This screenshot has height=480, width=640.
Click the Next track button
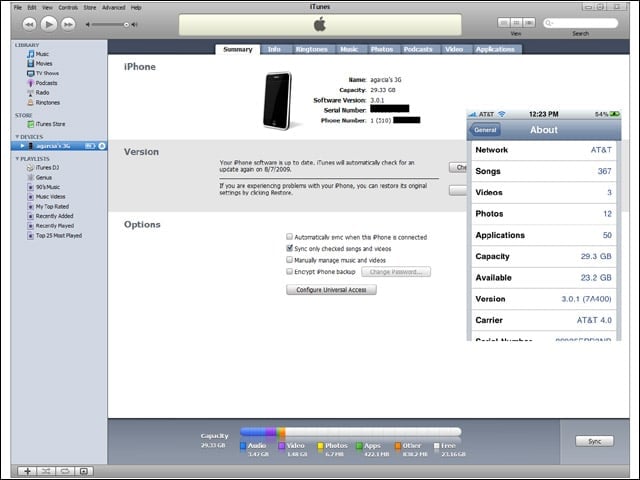pos(68,24)
